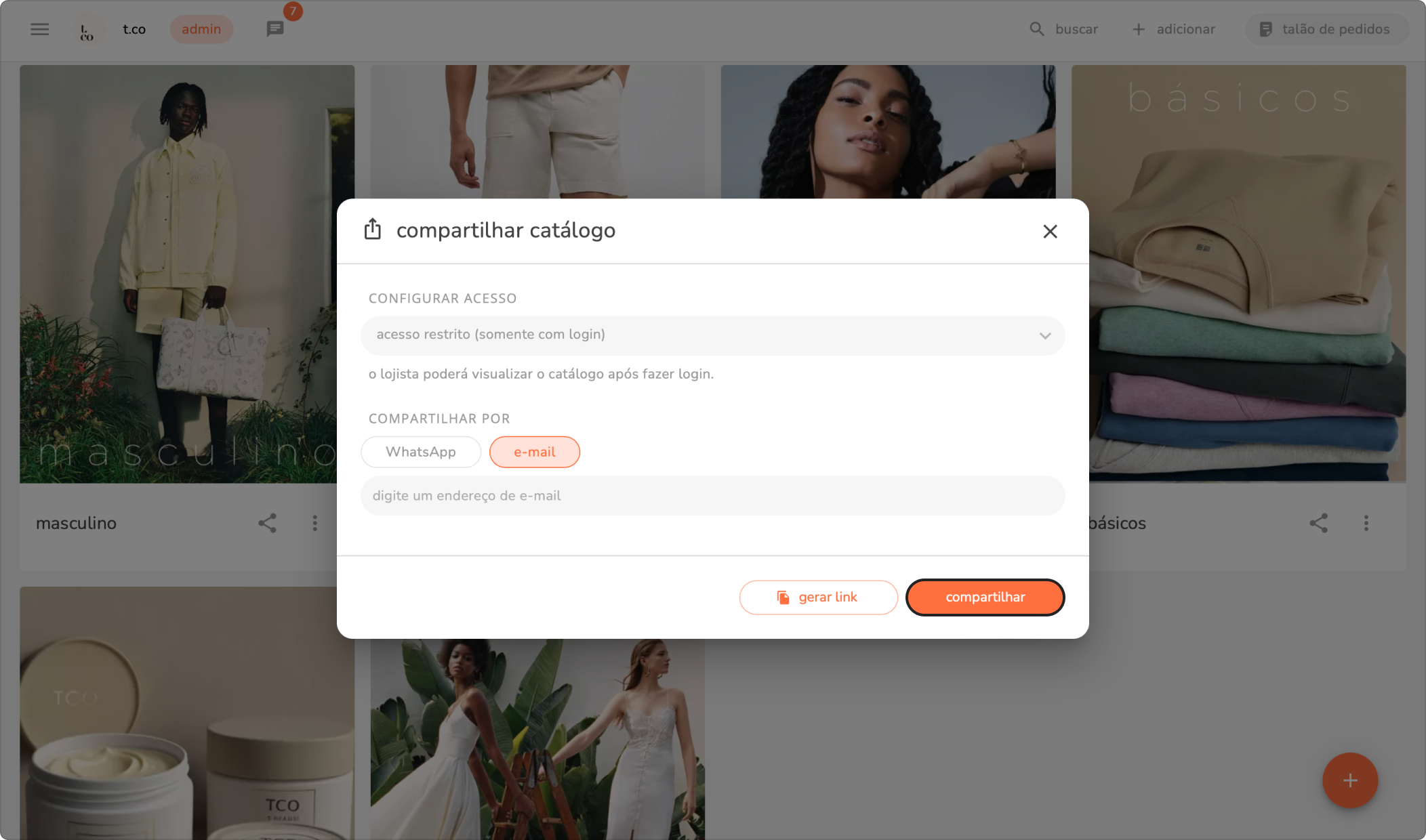Open the chat messages icon with badge
The height and width of the screenshot is (840, 1426).
pos(275,29)
